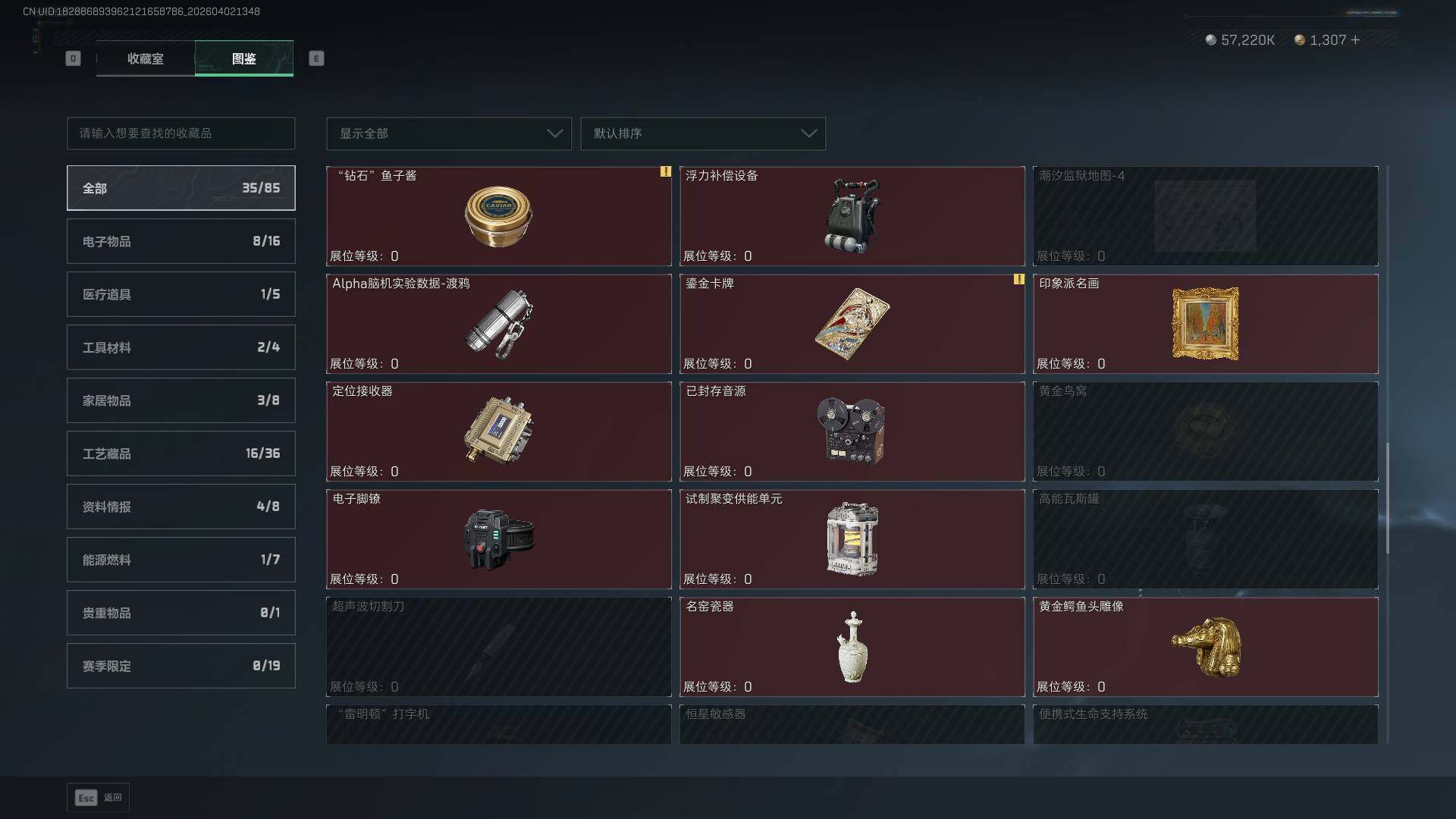Open the gilded card item icon

852,324
